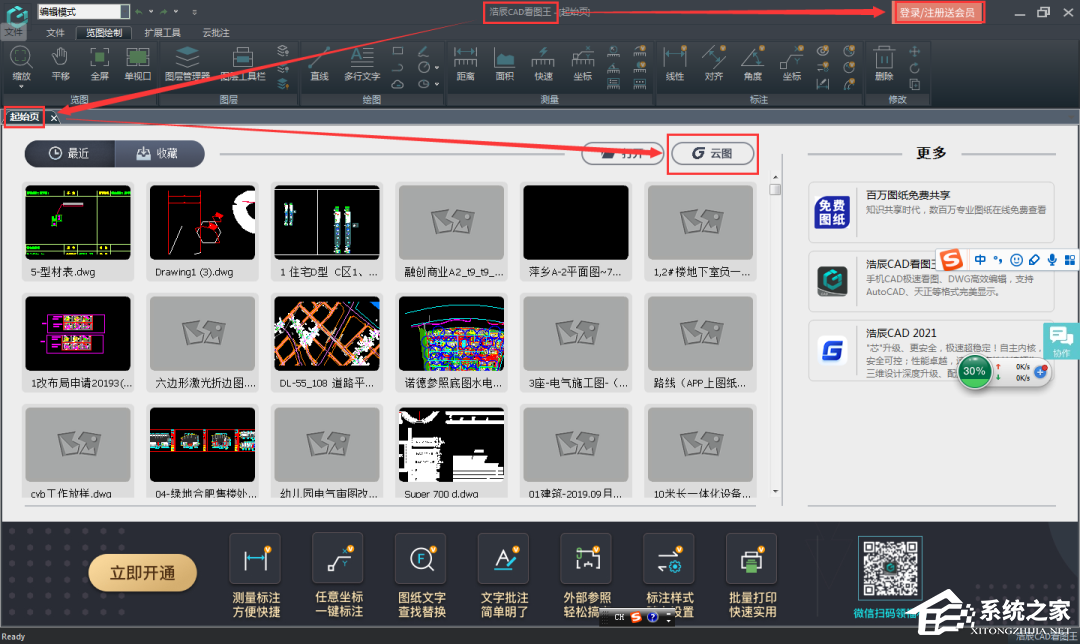Expand the redo history dropdown arrow
The height and width of the screenshot is (644, 1080).
pyautogui.click(x=176, y=12)
